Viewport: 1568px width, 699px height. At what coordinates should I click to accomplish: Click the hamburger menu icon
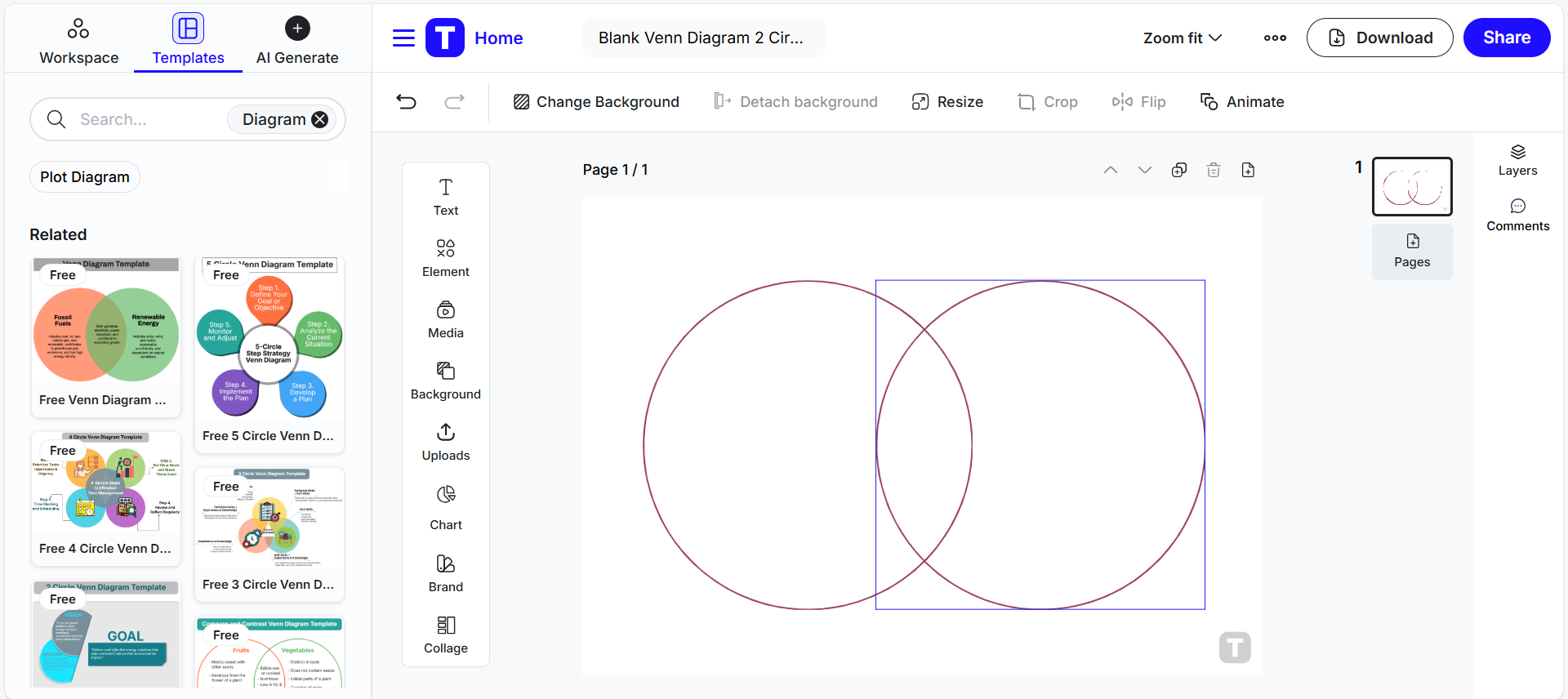(x=403, y=38)
